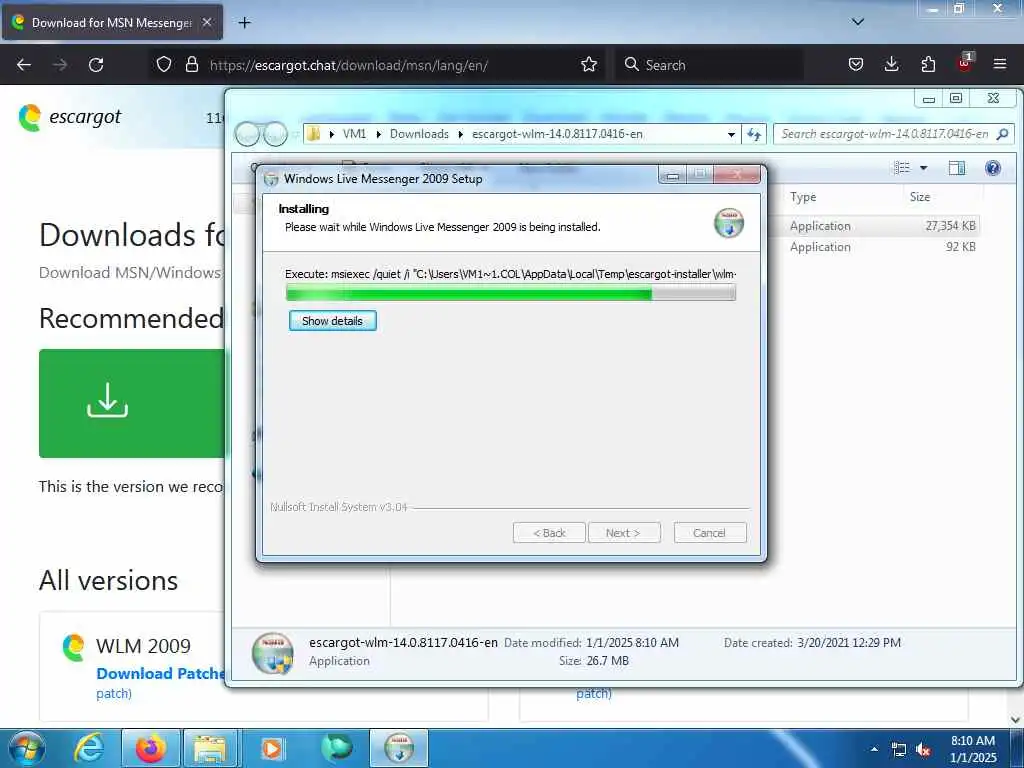This screenshot has height=768, width=1024.
Task: Click the Date created value in details pane
Action: [x=849, y=643]
